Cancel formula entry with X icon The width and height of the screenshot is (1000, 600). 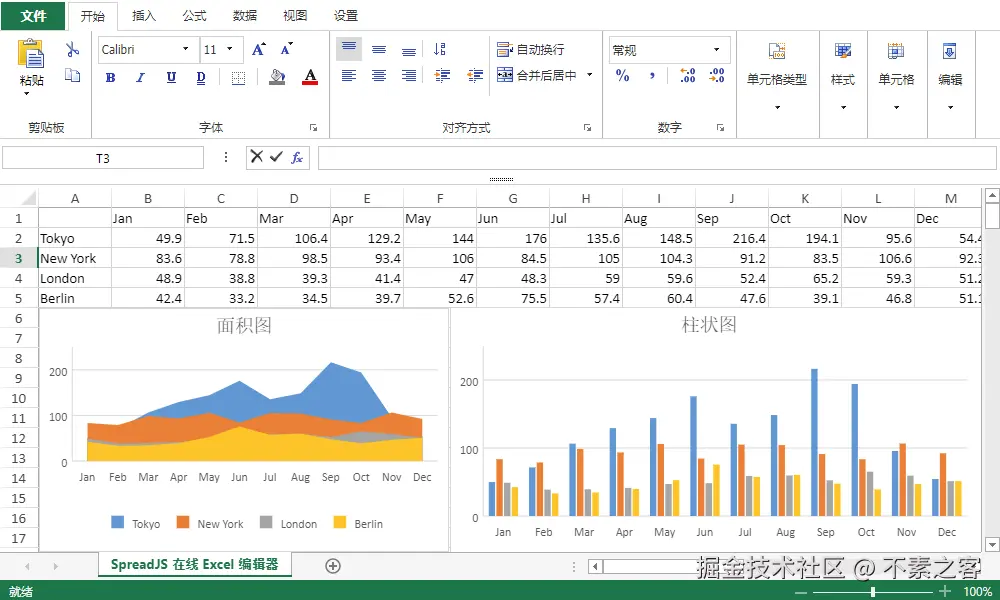tap(256, 157)
